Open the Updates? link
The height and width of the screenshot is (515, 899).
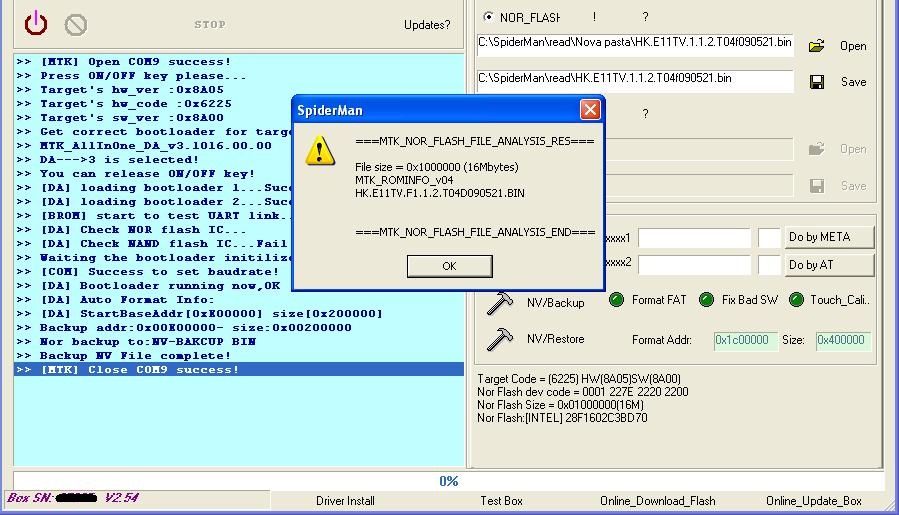427,25
